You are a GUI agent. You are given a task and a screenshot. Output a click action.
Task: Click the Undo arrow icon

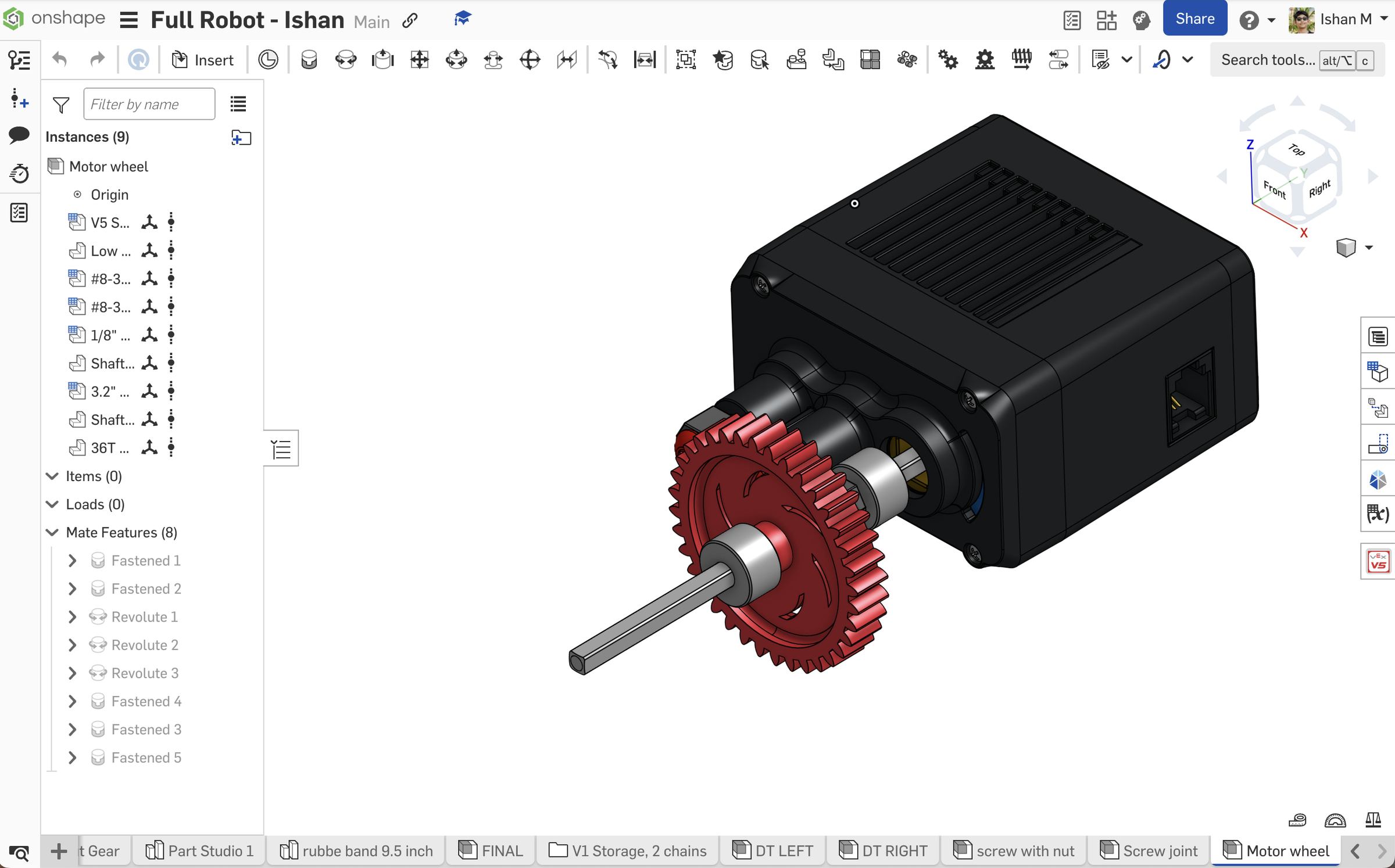click(60, 59)
